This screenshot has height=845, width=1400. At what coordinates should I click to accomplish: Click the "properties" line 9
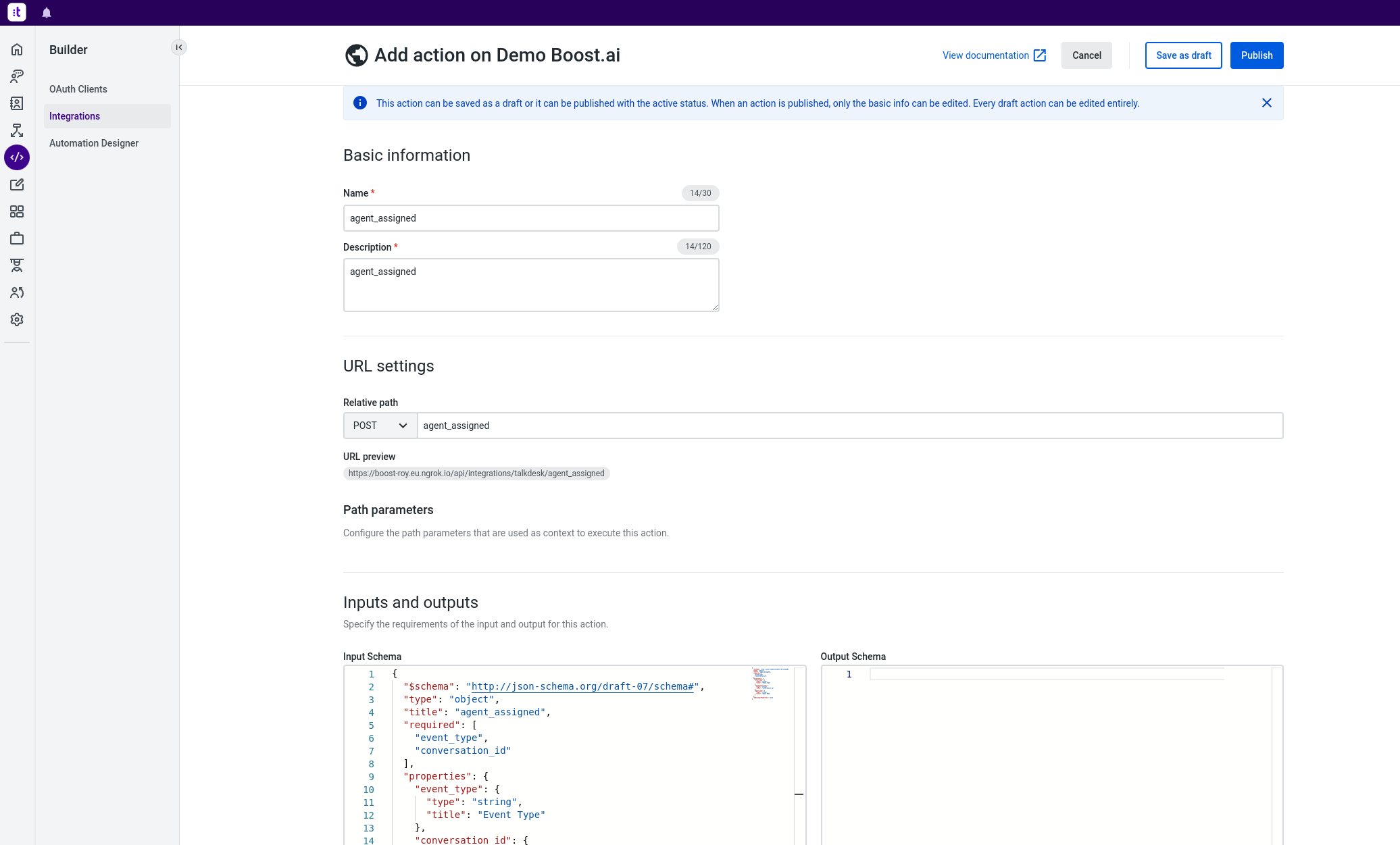click(x=446, y=776)
